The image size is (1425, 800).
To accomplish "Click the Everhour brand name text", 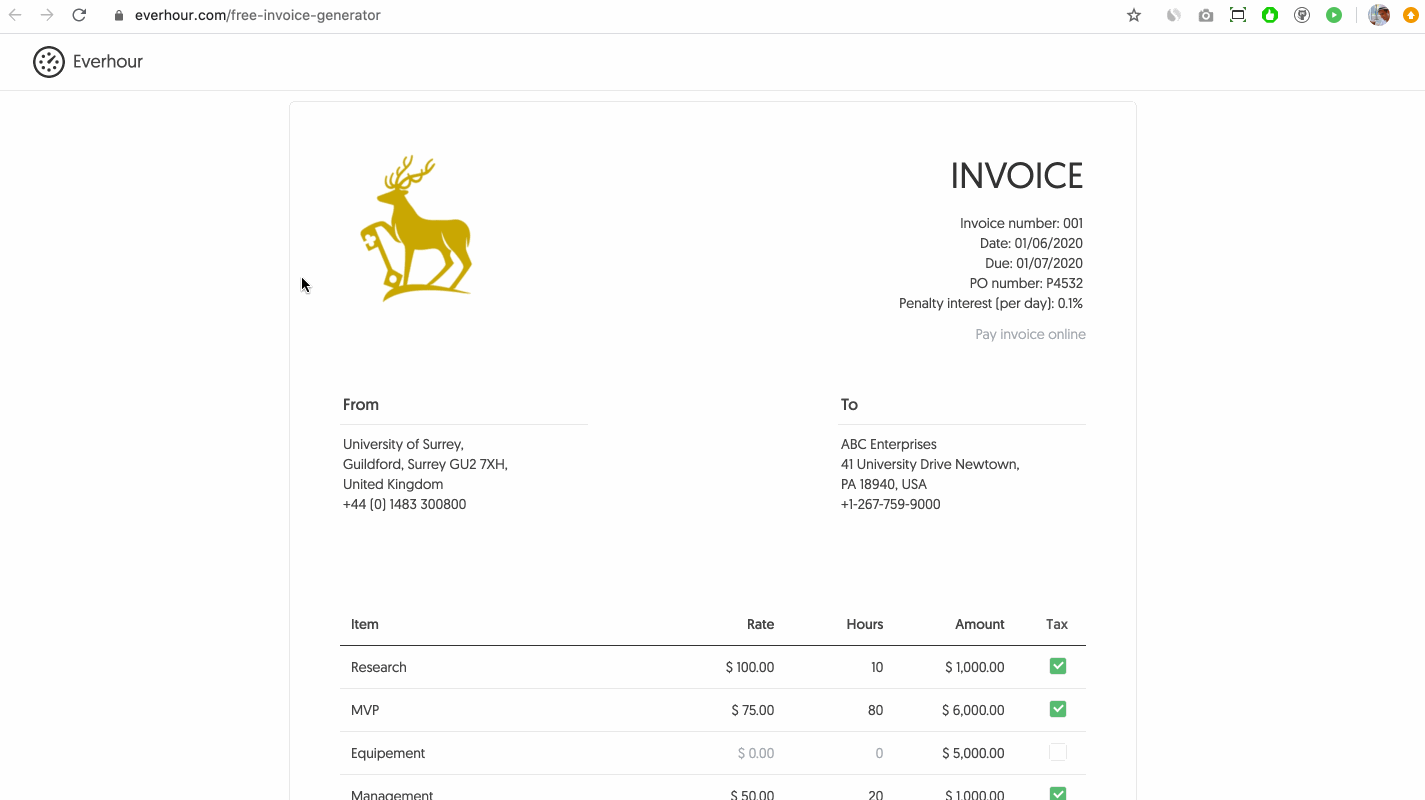I will 108,61.
